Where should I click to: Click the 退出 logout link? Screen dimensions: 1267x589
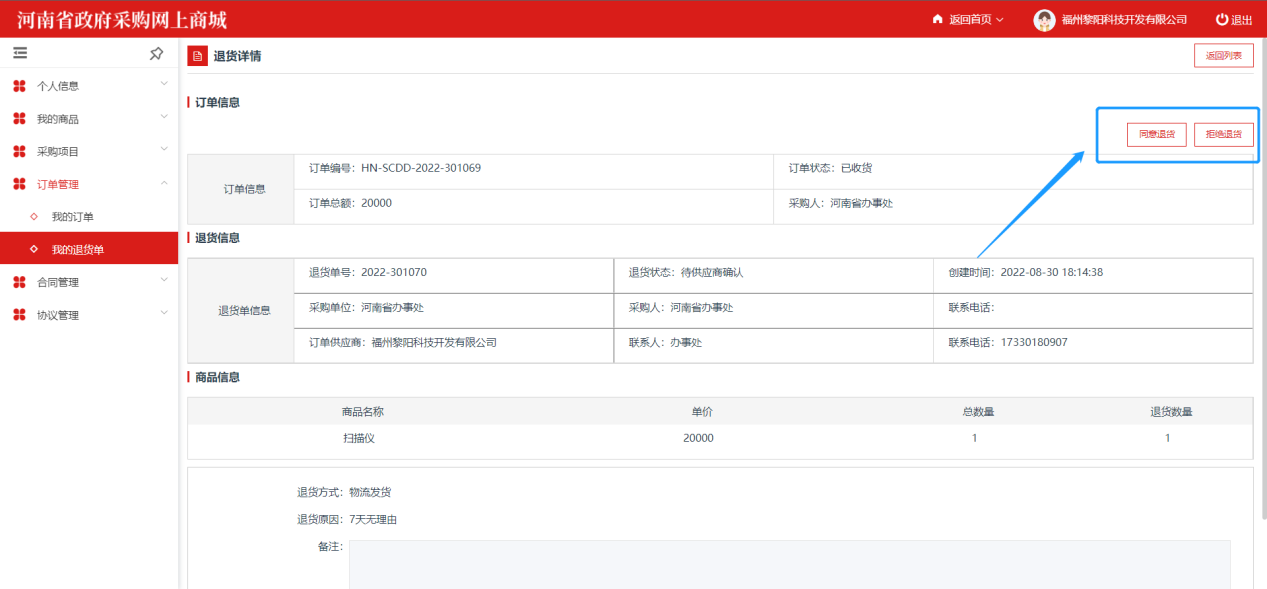1241,20
